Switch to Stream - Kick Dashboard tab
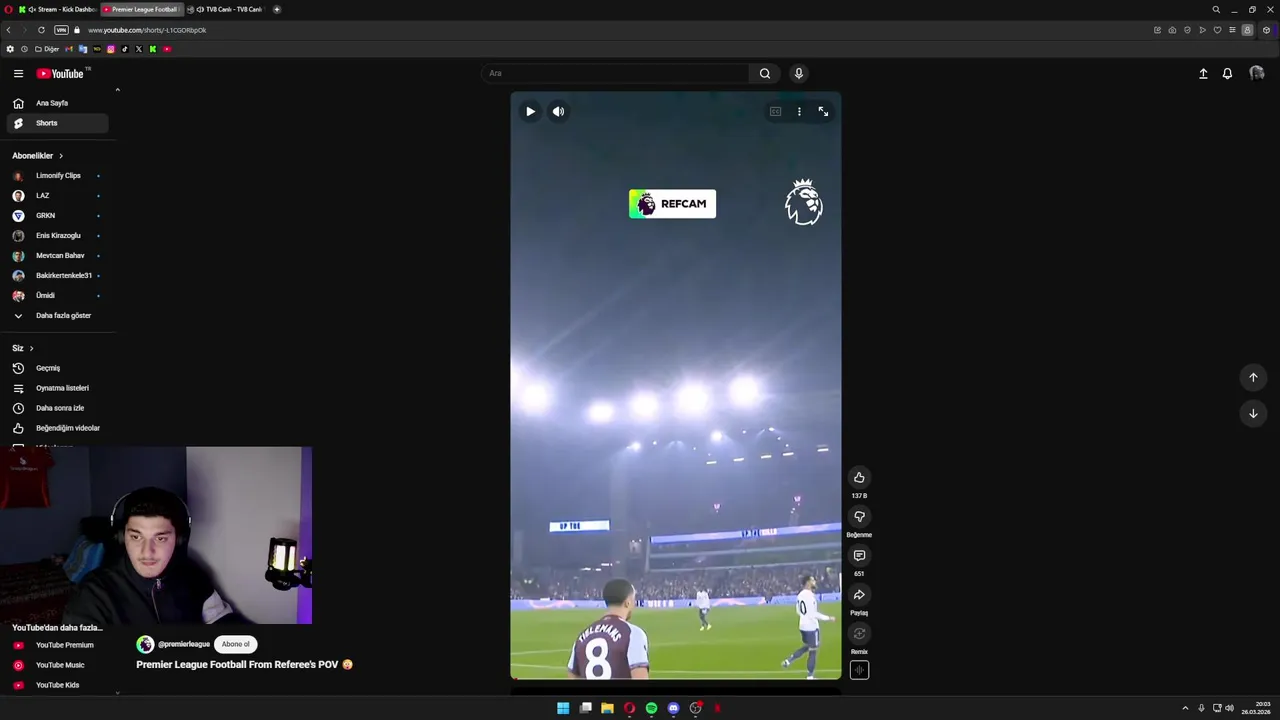Screen dimensions: 1280x720 pyautogui.click(x=60, y=9)
